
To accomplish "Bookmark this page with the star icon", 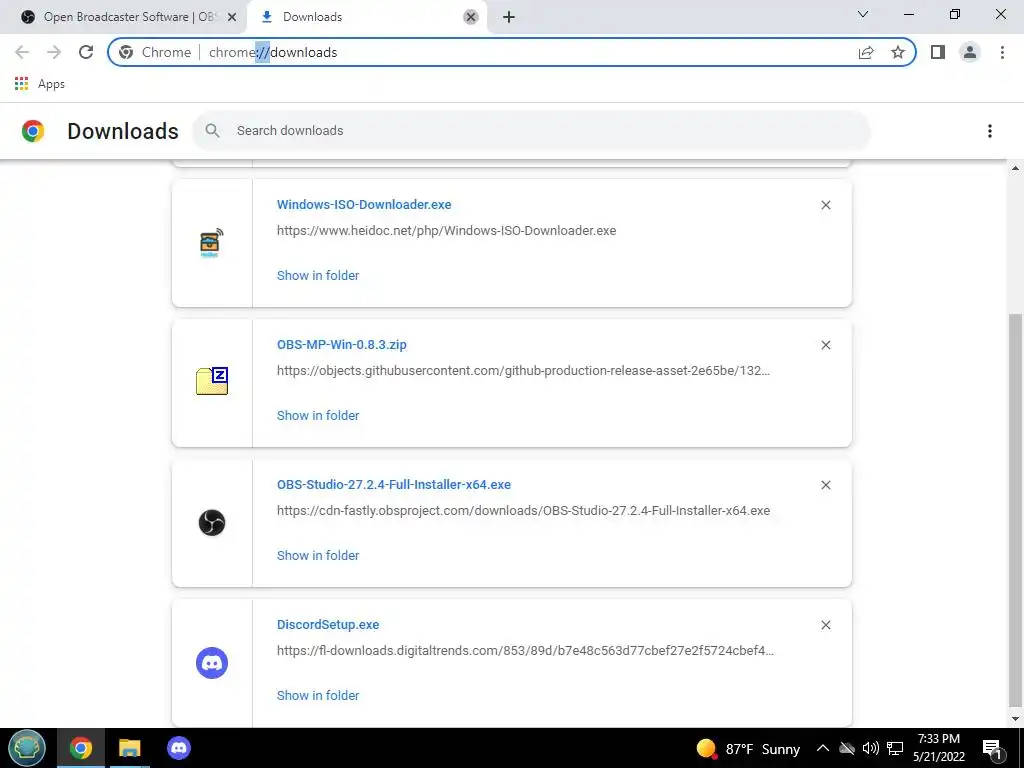I will click(898, 52).
